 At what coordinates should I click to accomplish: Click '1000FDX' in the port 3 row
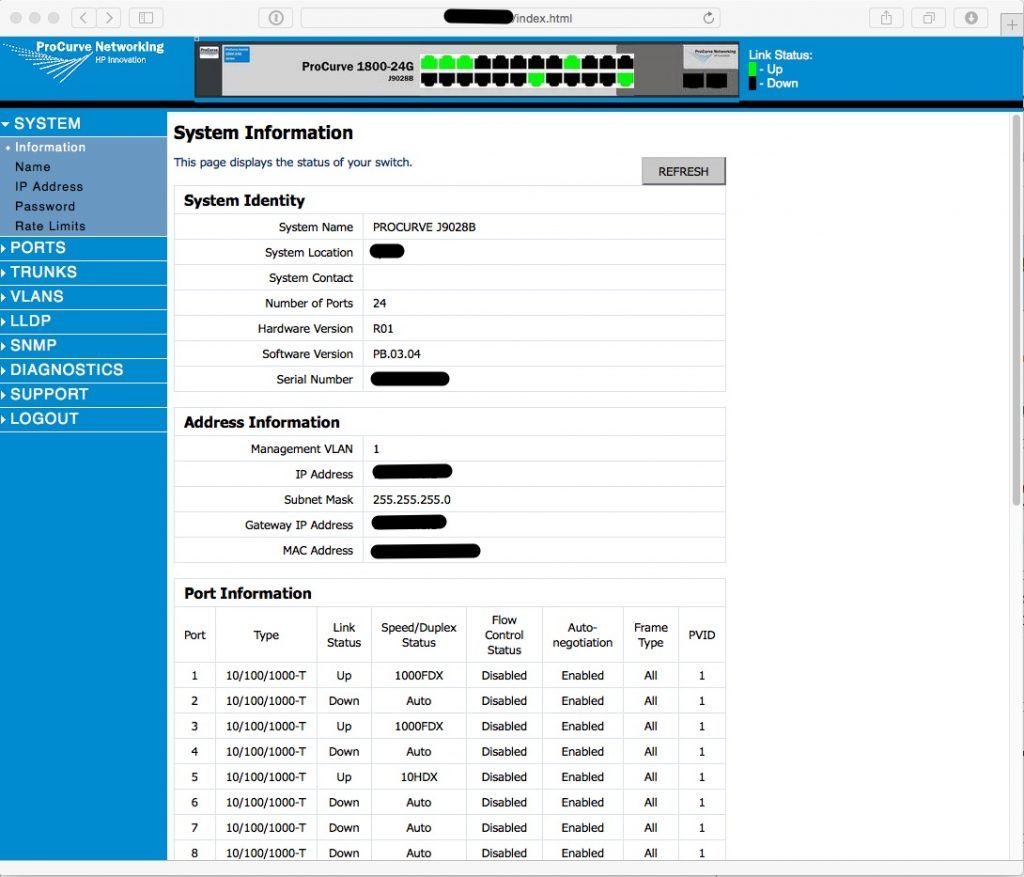(419, 727)
